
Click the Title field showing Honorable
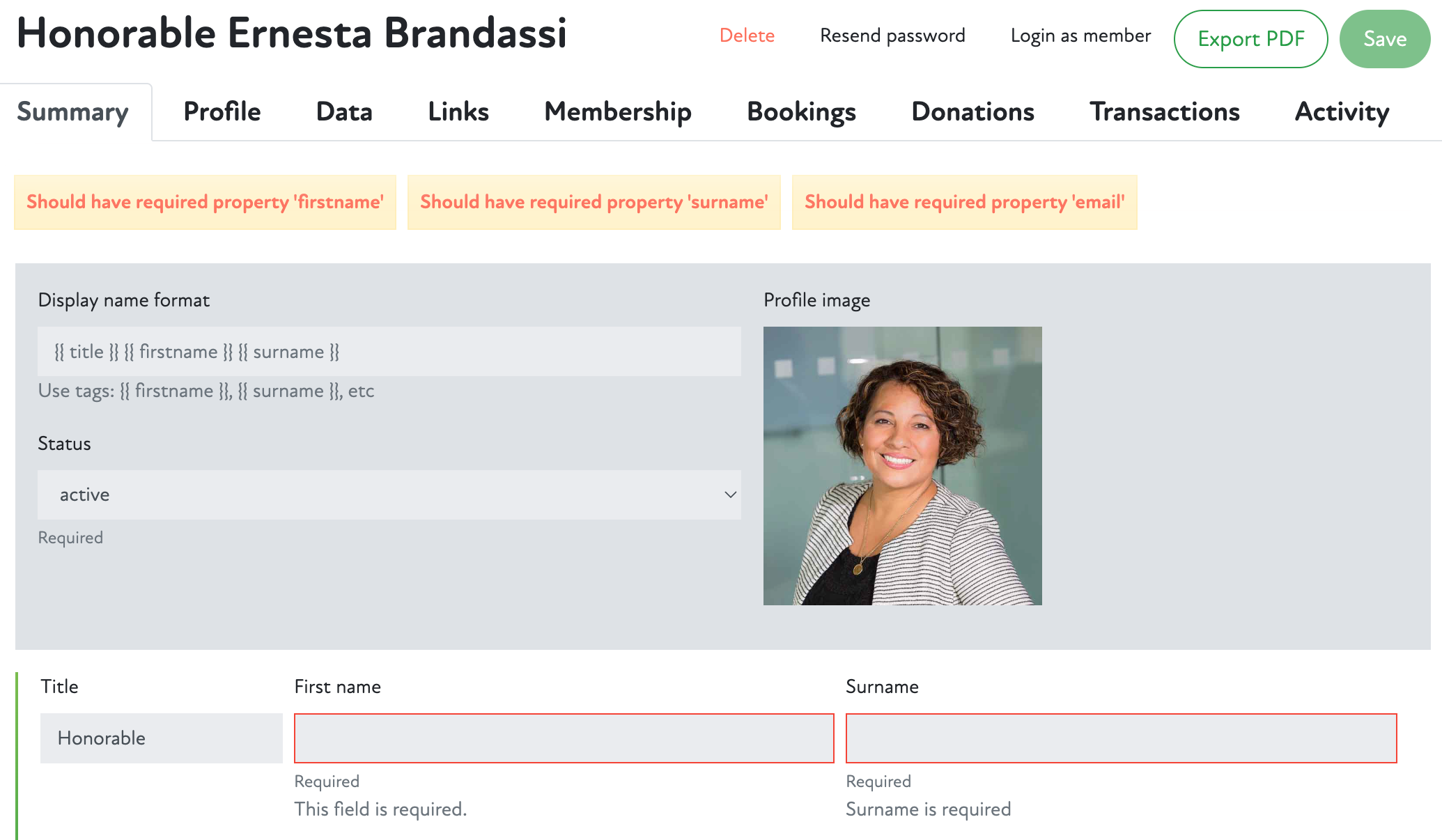pos(161,738)
